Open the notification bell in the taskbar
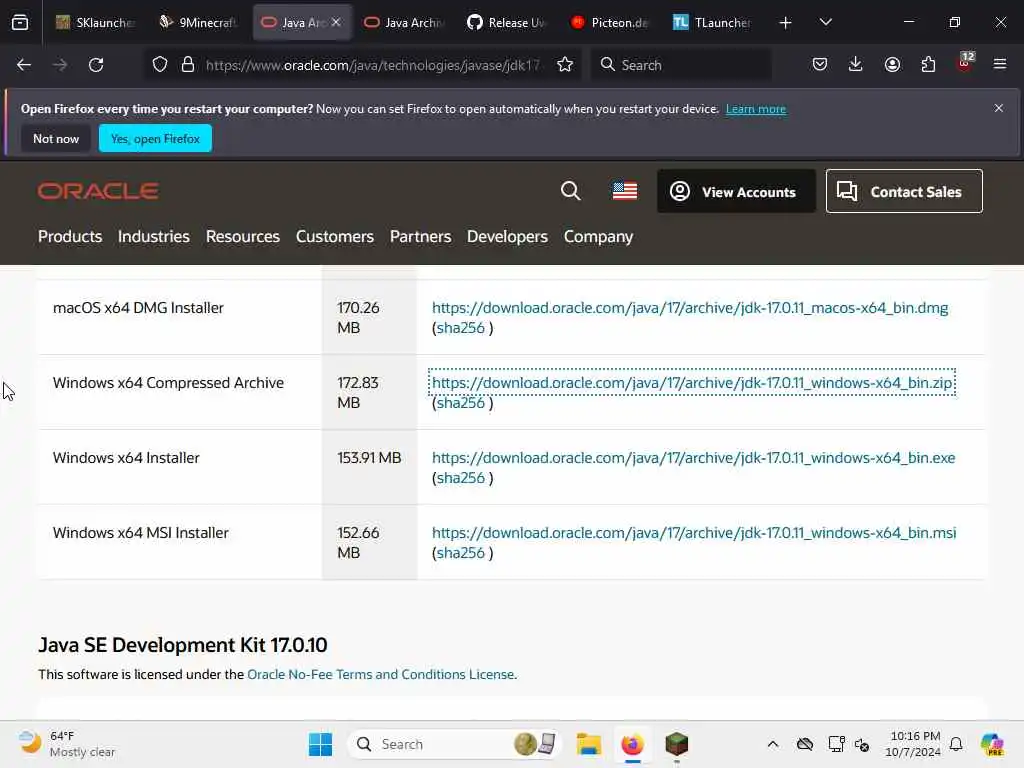 956,744
